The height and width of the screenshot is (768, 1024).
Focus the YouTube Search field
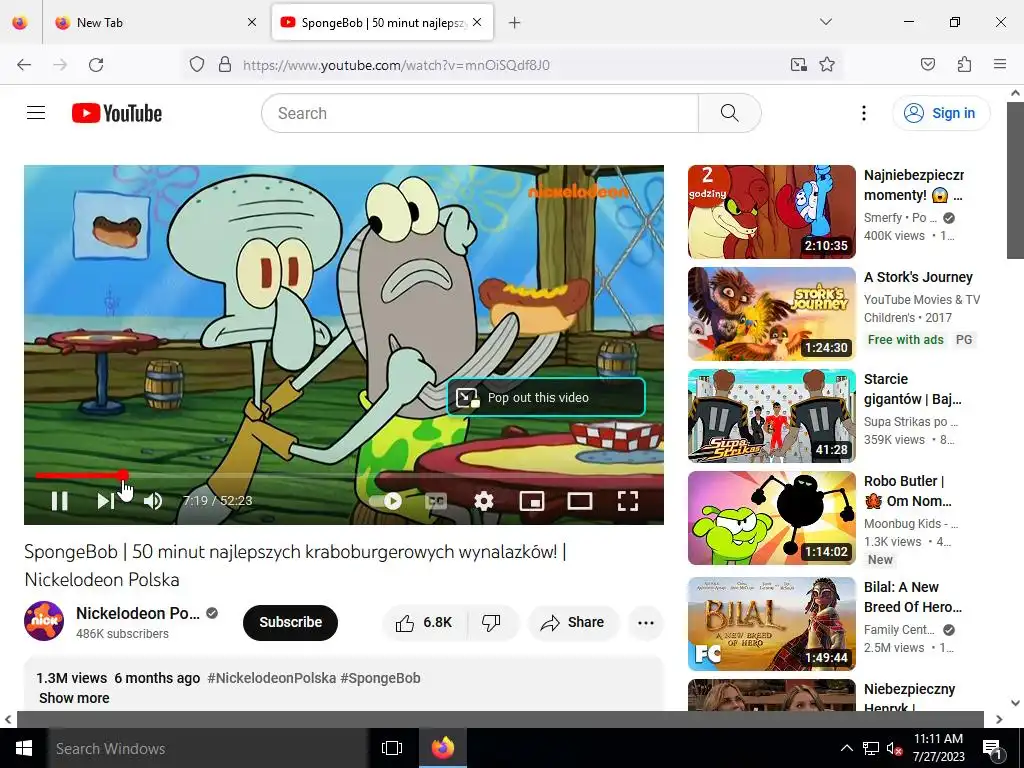point(480,113)
